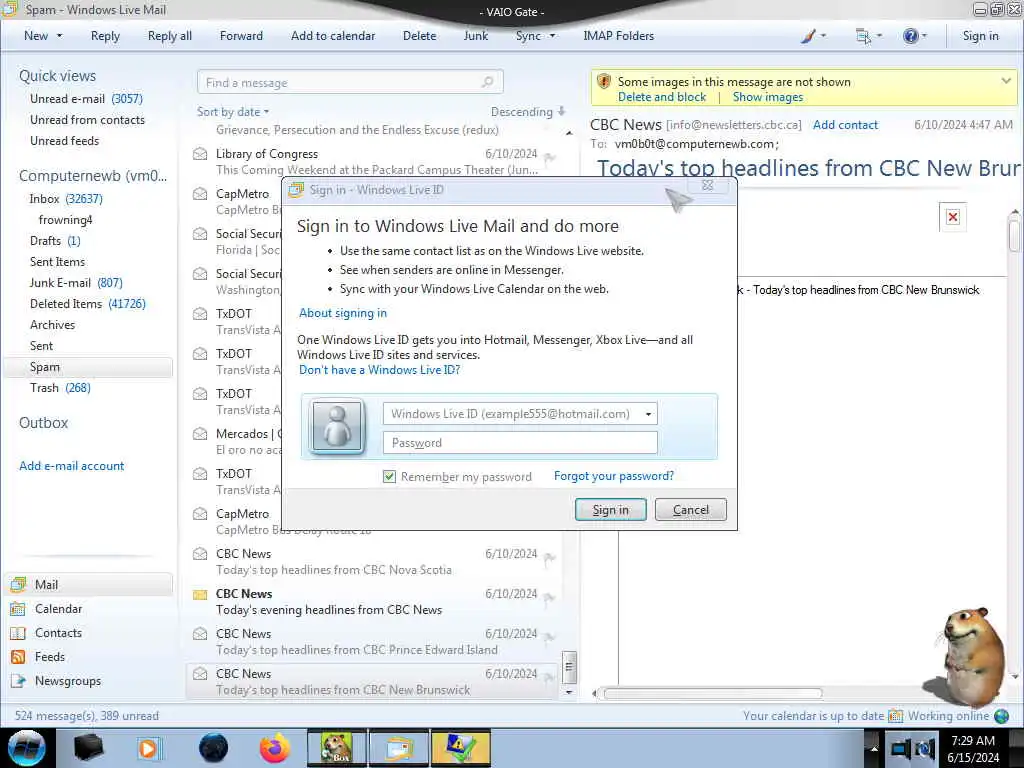Click Add to calendar in toolbar
The image size is (1024, 768).
333,36
